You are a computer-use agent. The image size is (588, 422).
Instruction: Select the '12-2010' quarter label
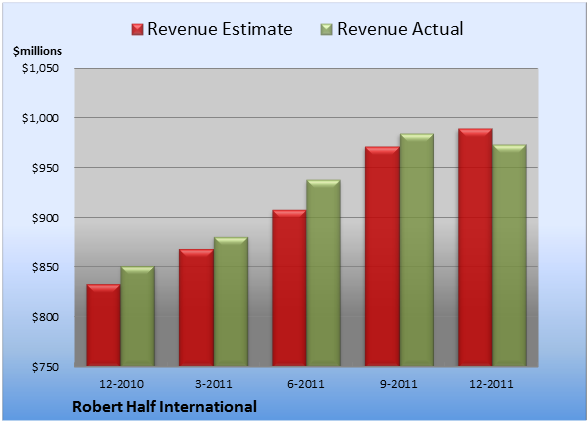[122, 384]
